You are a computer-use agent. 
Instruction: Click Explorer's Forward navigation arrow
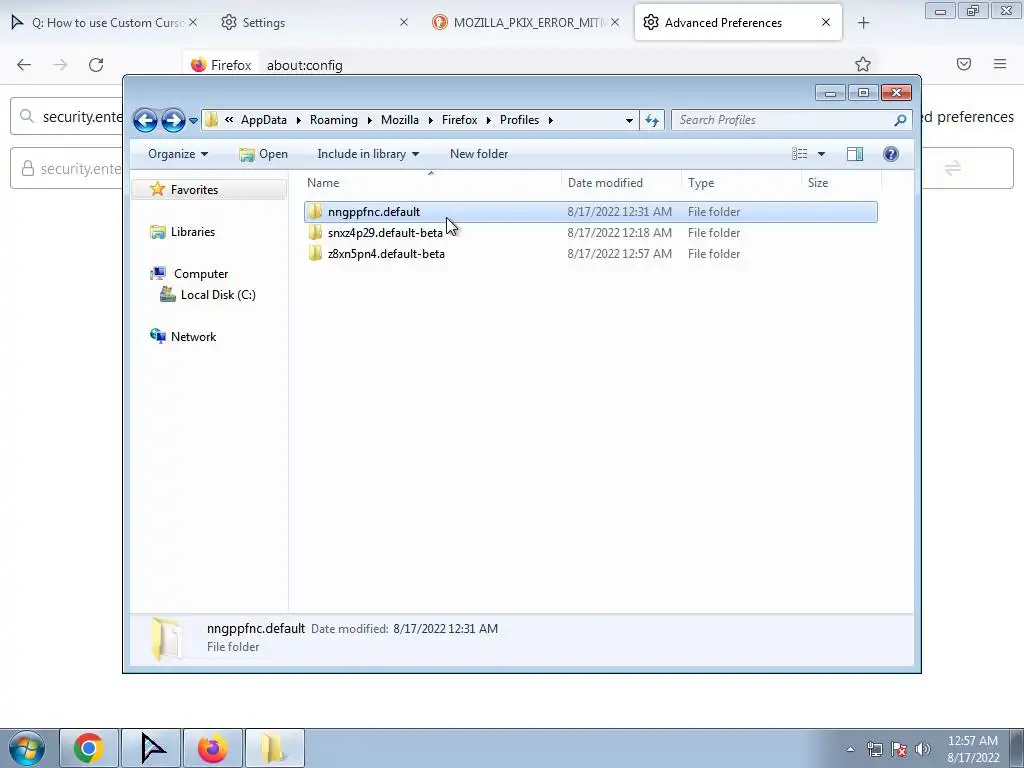click(x=173, y=120)
